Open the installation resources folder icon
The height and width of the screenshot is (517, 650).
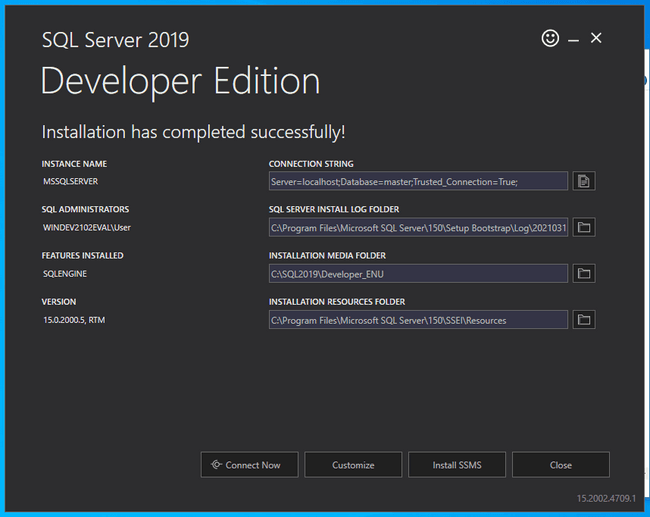585,320
